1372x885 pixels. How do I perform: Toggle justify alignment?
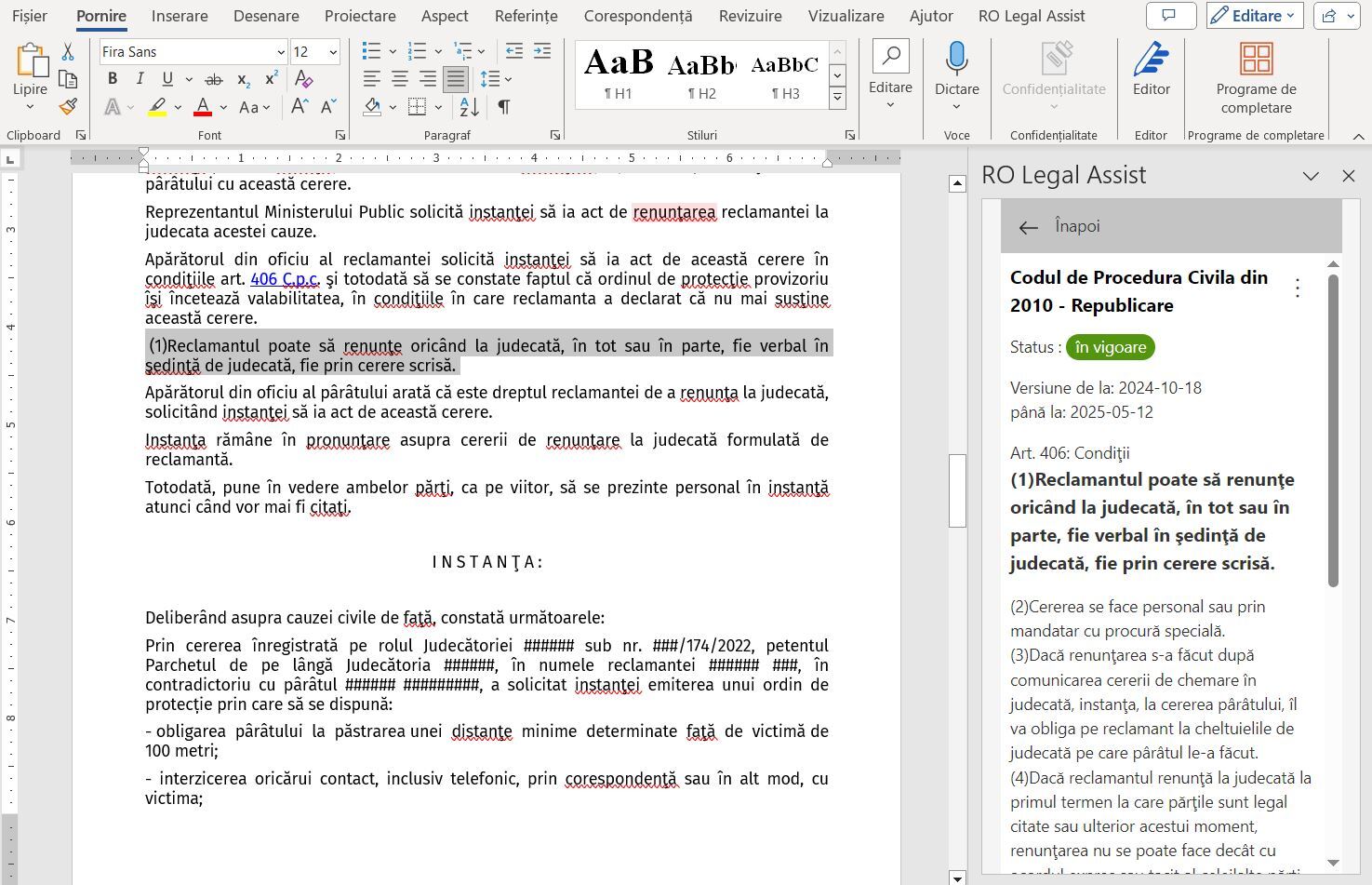[x=456, y=80]
